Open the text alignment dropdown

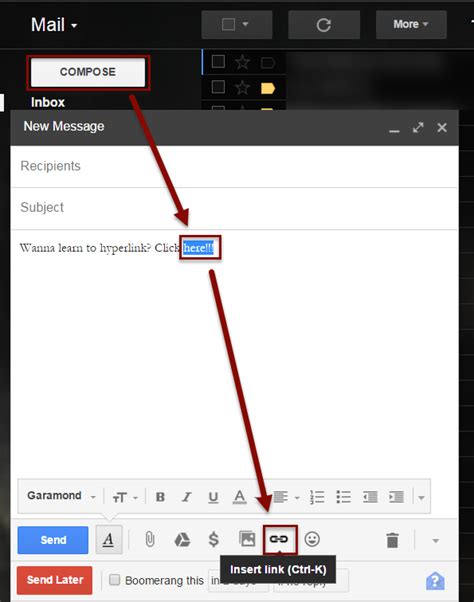point(286,497)
